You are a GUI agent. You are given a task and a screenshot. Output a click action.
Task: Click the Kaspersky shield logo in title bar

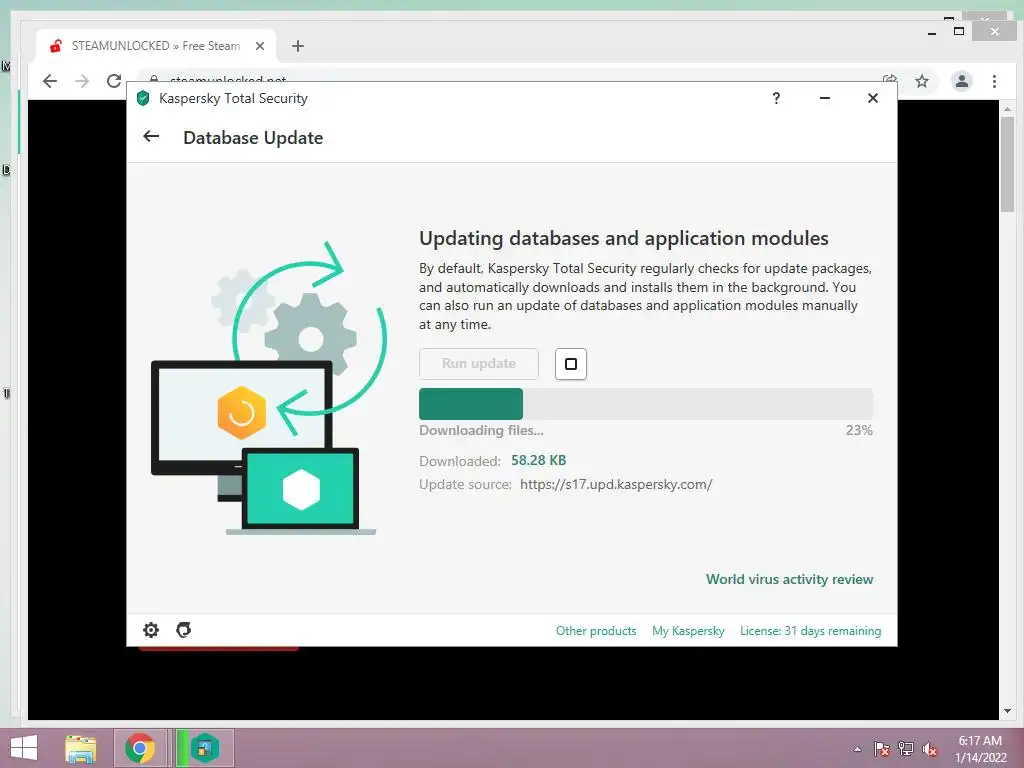[143, 99]
